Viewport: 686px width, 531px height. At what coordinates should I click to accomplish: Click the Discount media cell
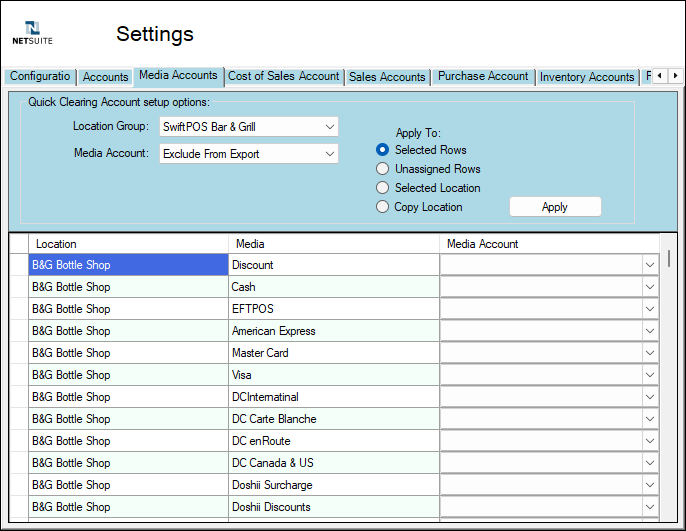tap(334, 265)
